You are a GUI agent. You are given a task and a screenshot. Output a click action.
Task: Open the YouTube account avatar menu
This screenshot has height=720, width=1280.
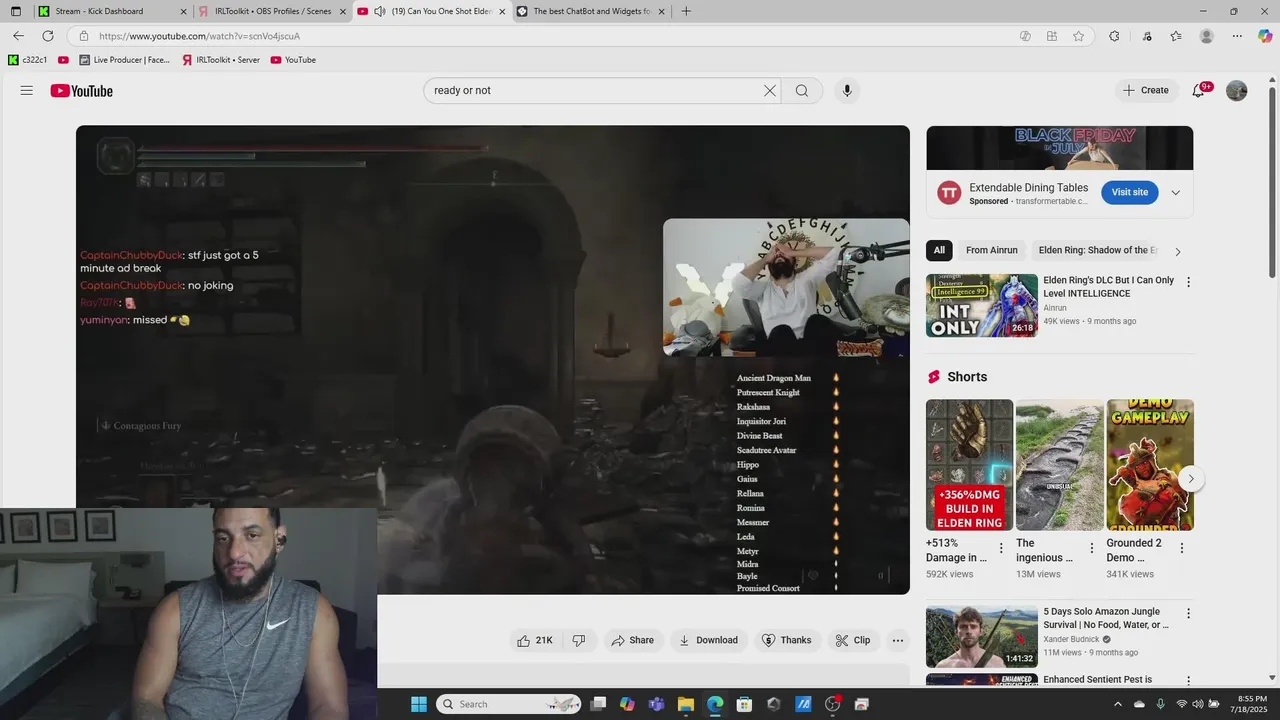coord(1237,90)
